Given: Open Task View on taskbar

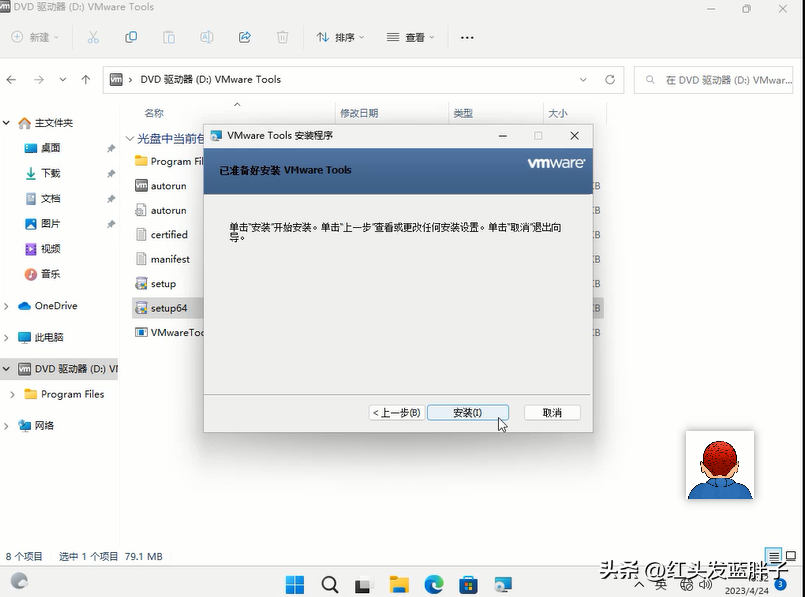Looking at the screenshot, I should click(x=363, y=584).
